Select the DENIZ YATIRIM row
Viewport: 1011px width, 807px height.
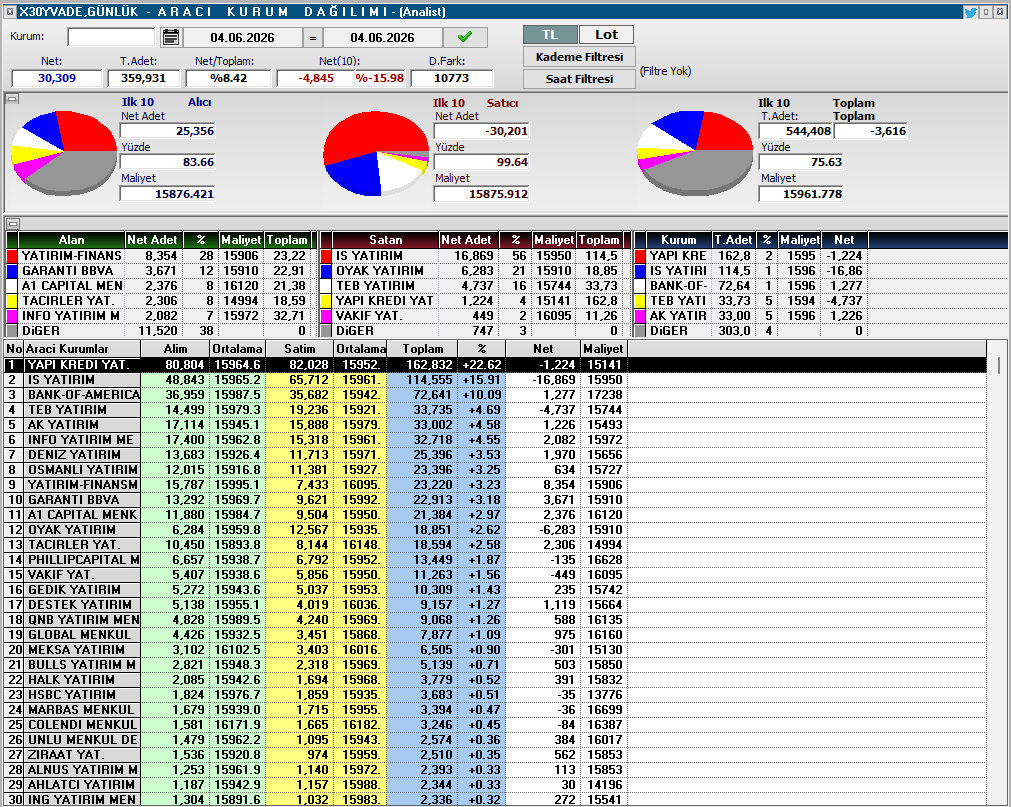pos(495,454)
